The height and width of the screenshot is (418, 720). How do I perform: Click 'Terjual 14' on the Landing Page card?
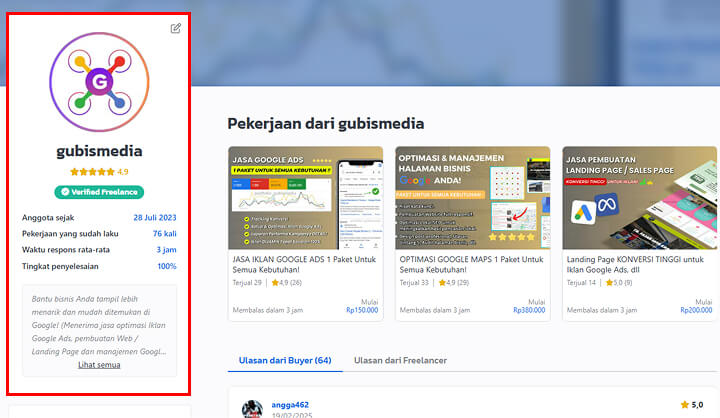point(581,283)
